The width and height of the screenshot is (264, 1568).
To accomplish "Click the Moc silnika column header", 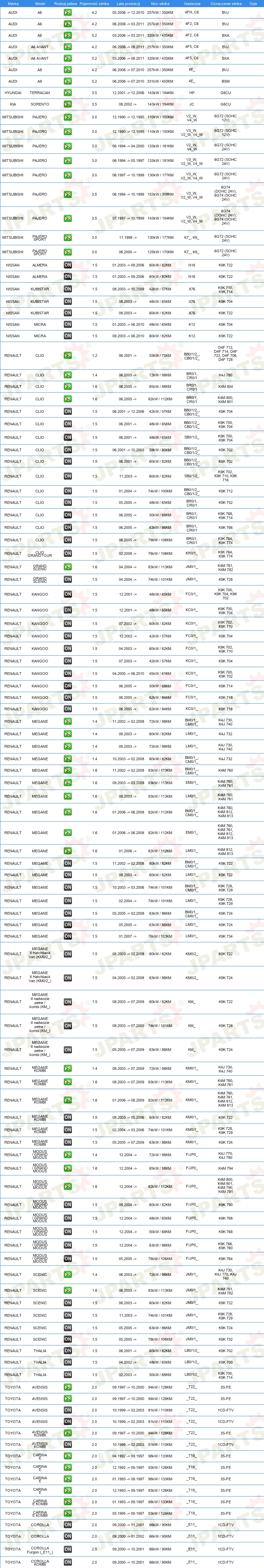I will point(160,4).
